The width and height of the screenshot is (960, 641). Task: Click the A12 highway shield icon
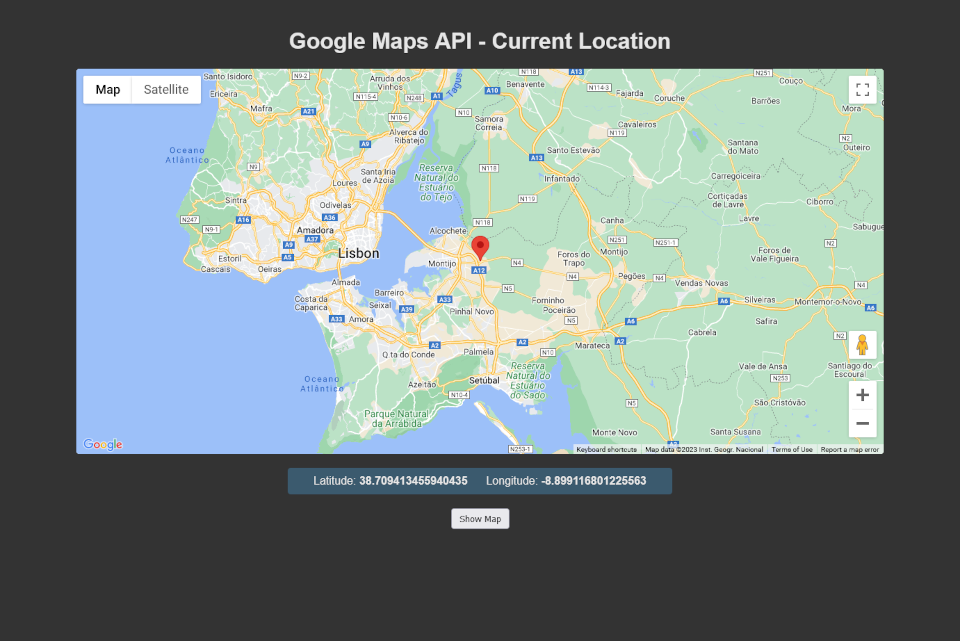click(x=477, y=268)
